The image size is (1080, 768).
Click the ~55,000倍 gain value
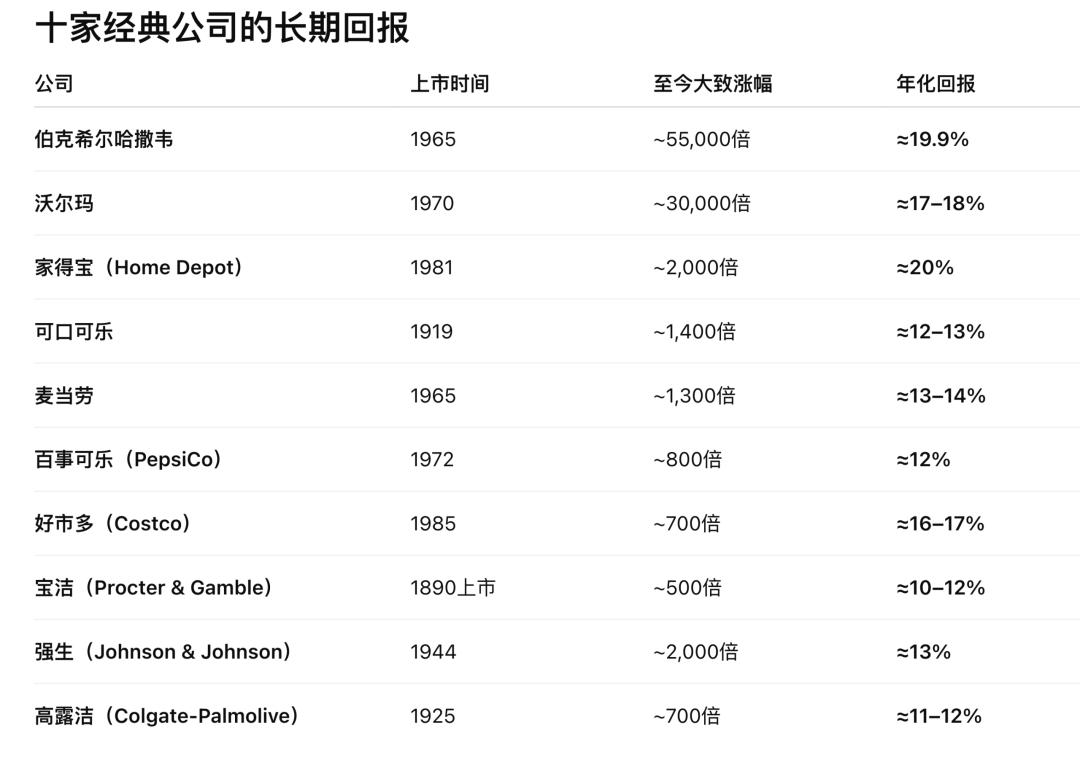click(x=702, y=139)
